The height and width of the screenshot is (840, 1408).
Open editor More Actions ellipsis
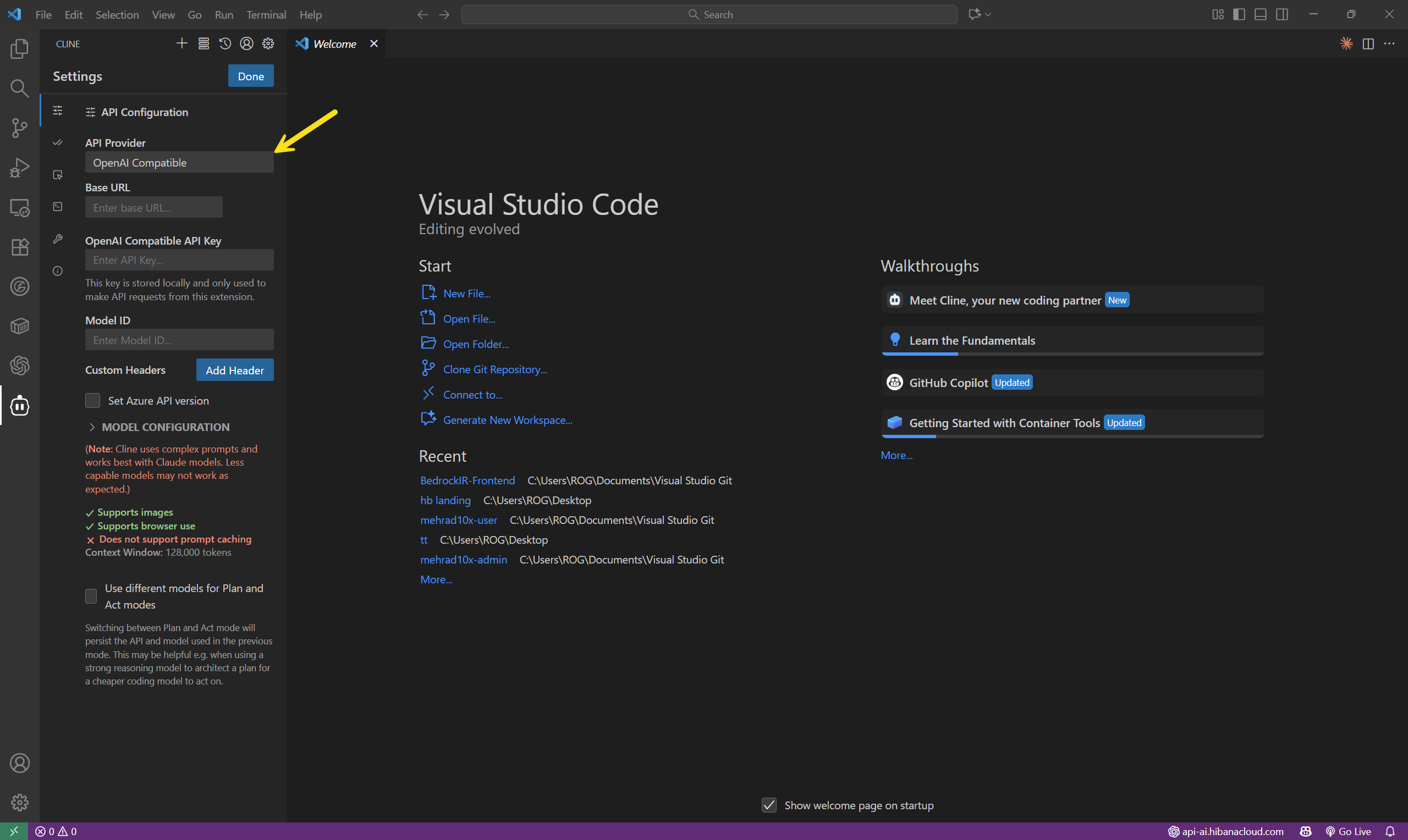coord(1389,43)
